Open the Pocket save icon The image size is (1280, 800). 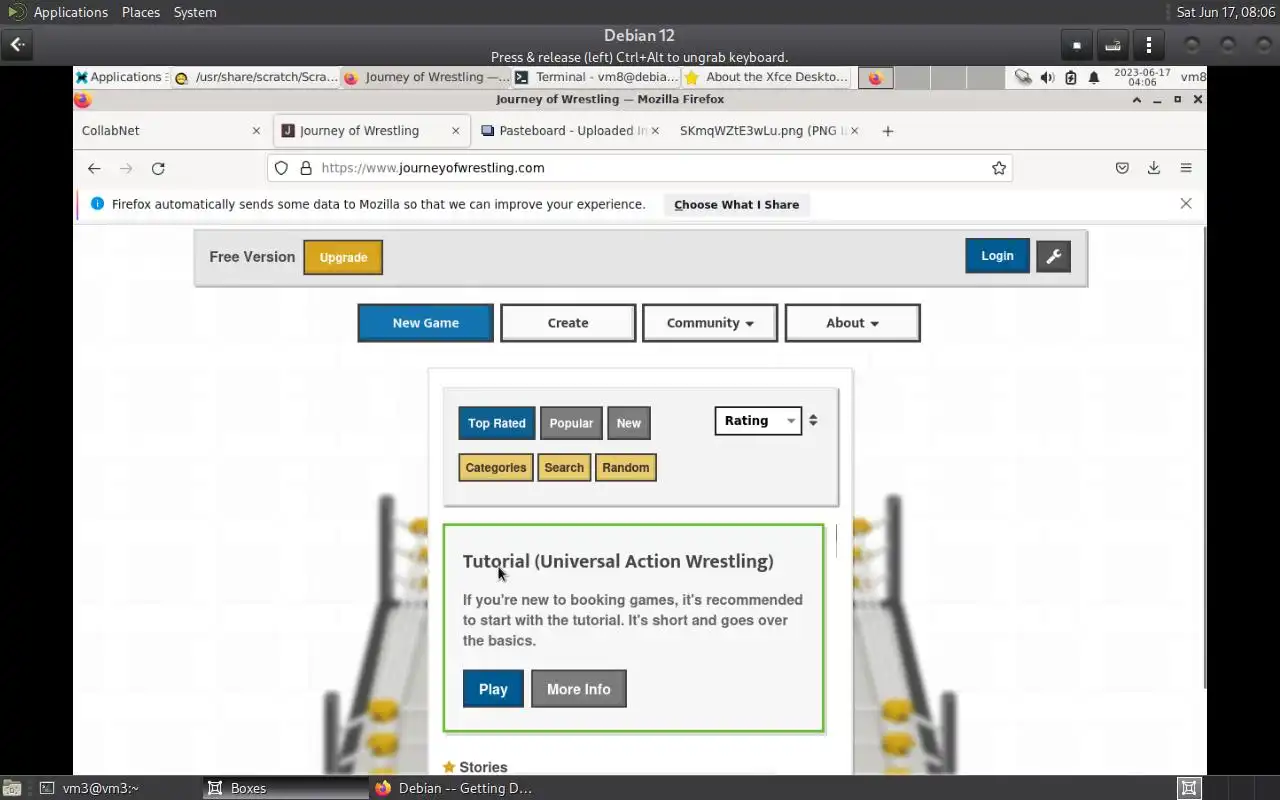point(1122,168)
